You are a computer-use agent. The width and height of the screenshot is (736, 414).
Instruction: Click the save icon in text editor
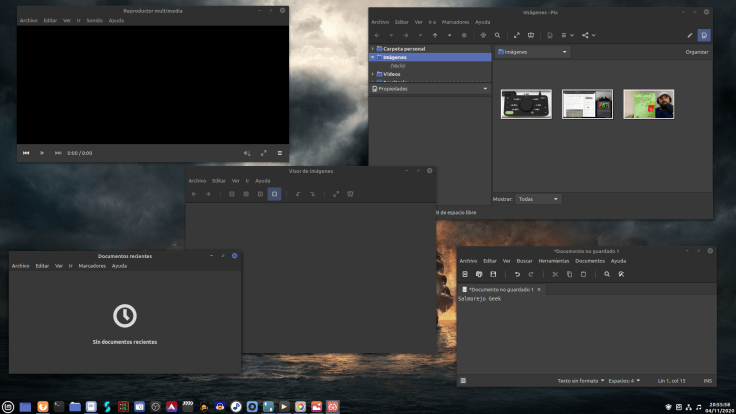[493, 274]
